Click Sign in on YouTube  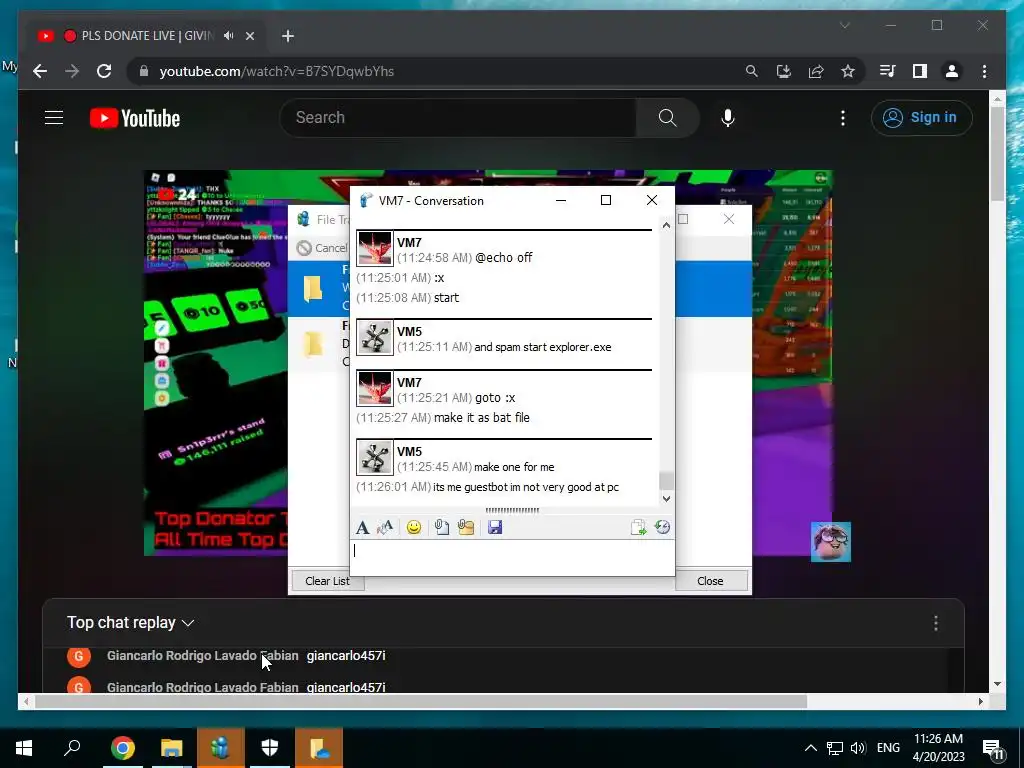pyautogui.click(x=921, y=118)
